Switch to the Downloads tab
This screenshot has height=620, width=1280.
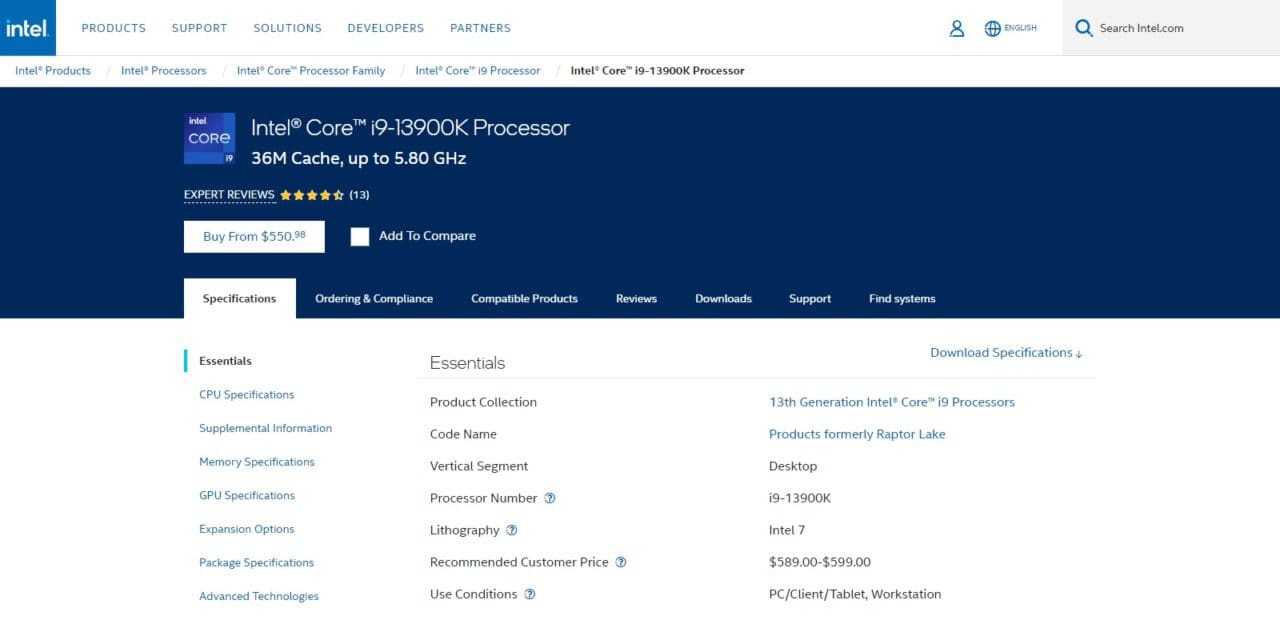coord(723,299)
